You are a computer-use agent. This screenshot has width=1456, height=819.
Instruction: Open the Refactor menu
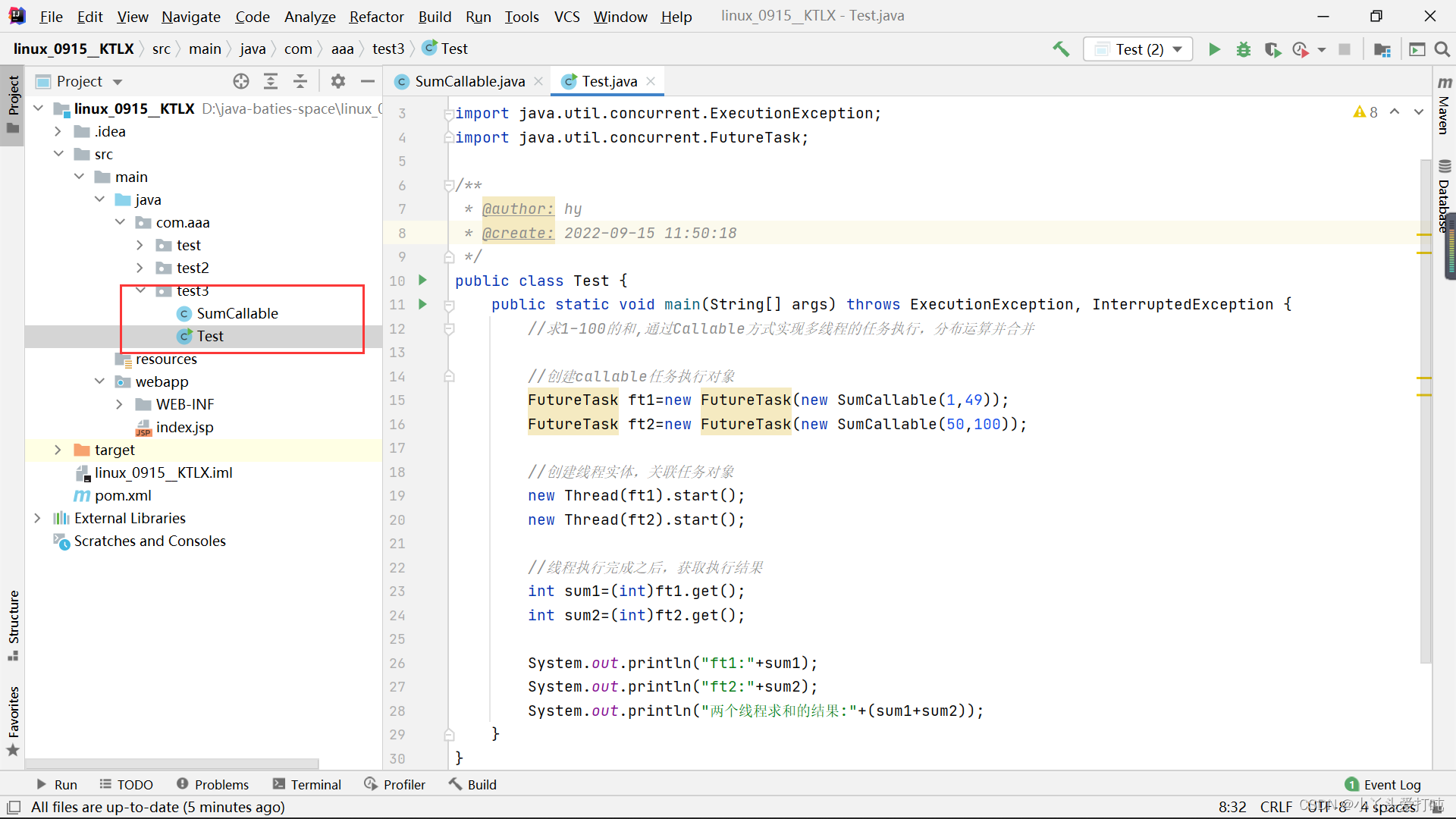coord(376,15)
